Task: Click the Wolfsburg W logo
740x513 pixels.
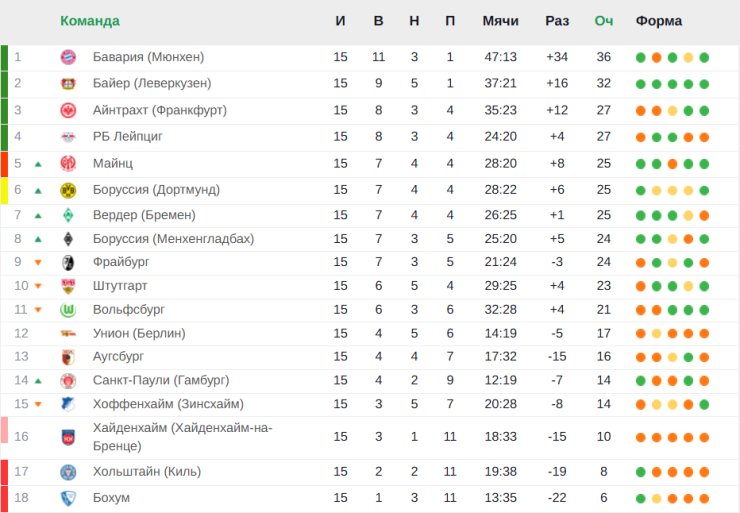Action: pyautogui.click(x=68, y=310)
